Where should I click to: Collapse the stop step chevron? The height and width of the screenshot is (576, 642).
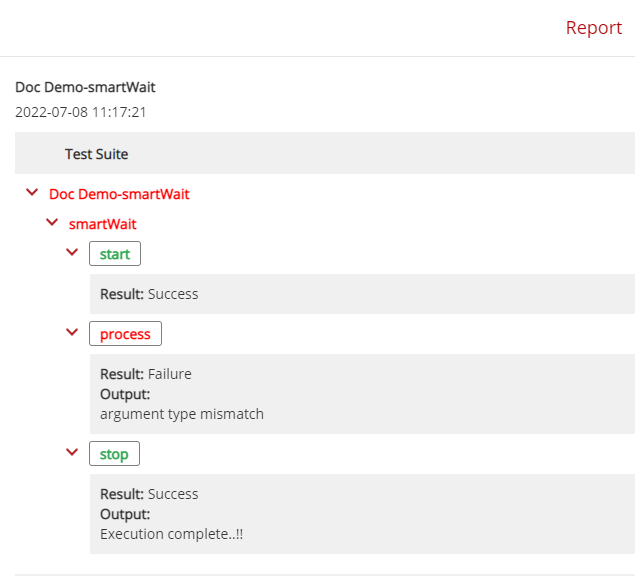pyautogui.click(x=72, y=452)
